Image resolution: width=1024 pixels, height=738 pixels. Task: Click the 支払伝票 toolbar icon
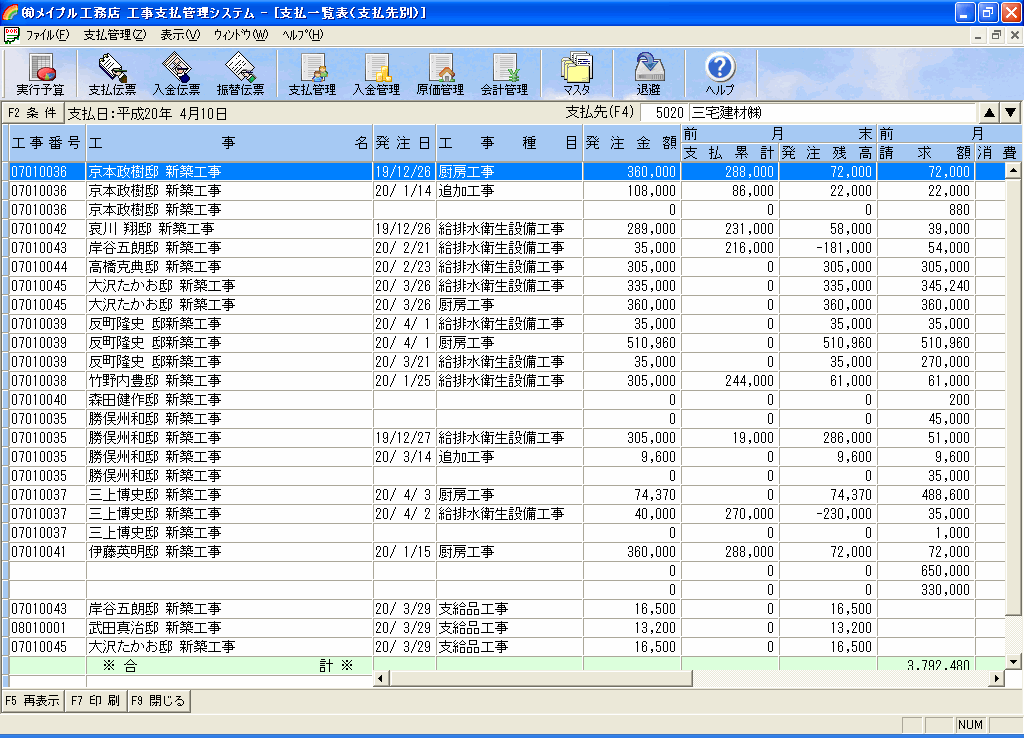pos(112,74)
